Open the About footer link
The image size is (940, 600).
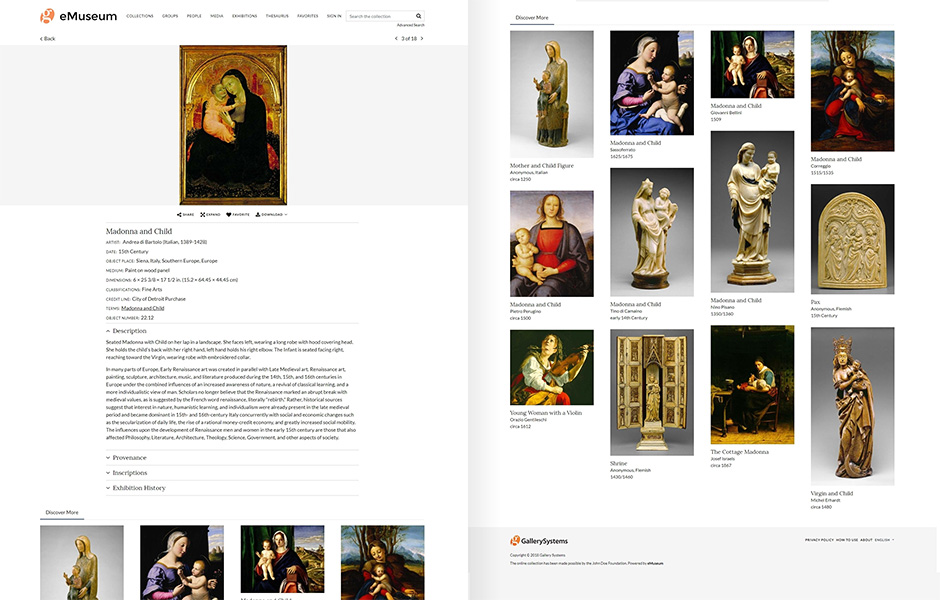tap(866, 540)
